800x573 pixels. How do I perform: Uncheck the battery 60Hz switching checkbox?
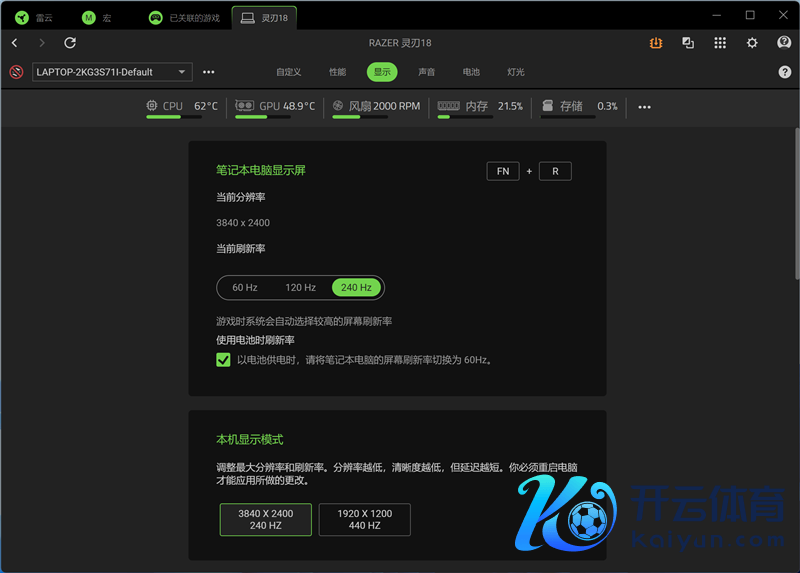pos(224,360)
